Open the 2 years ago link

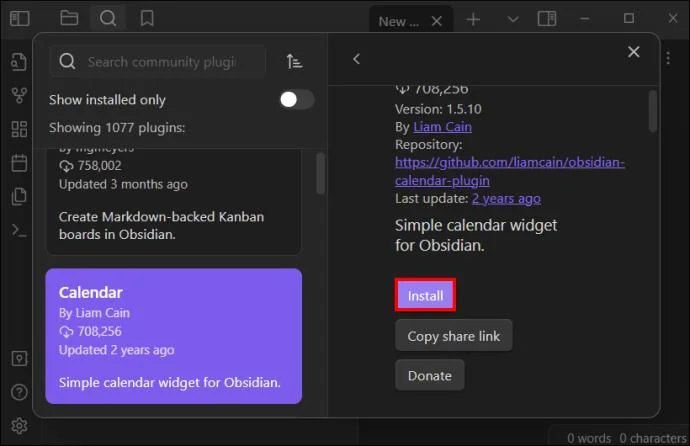pos(506,199)
